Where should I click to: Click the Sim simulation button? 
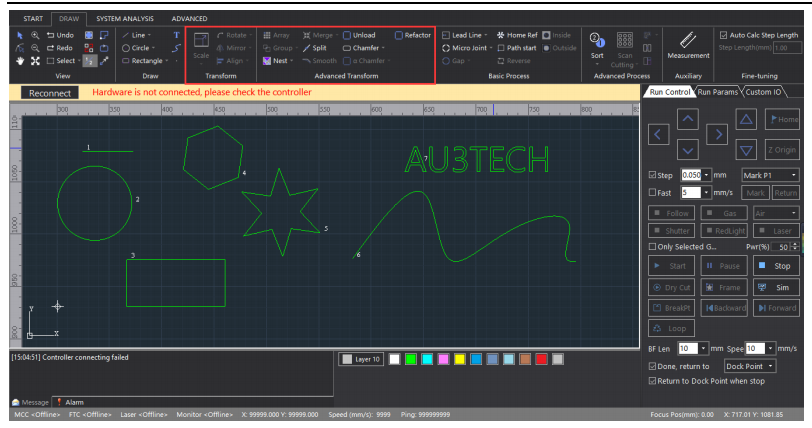click(775, 287)
